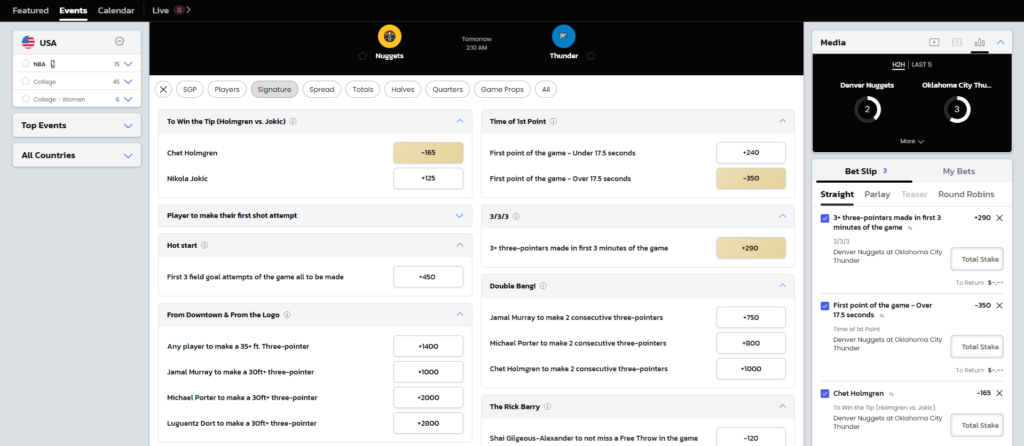Image resolution: width=1024 pixels, height=446 pixels.
Task: Select the stats bar chart icon in Media
Action: (x=980, y=42)
